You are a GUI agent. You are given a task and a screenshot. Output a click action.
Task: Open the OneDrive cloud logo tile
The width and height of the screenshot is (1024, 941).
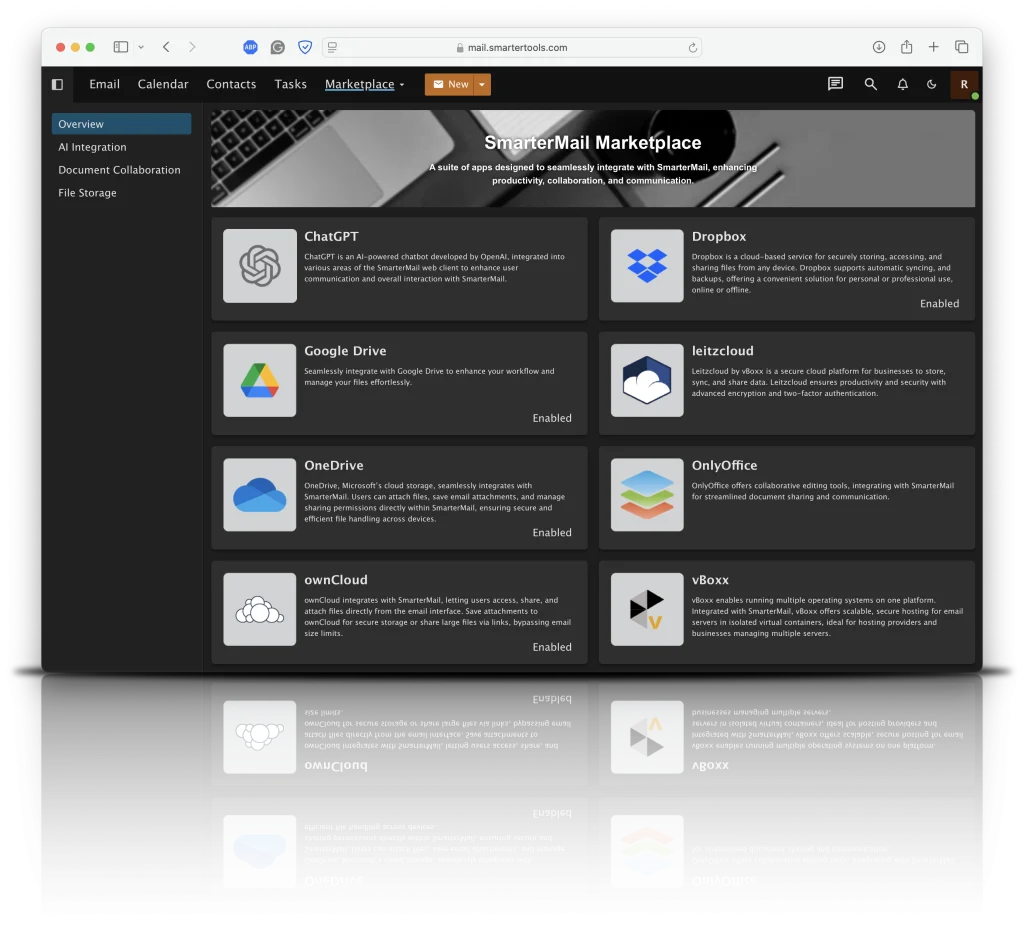point(259,494)
